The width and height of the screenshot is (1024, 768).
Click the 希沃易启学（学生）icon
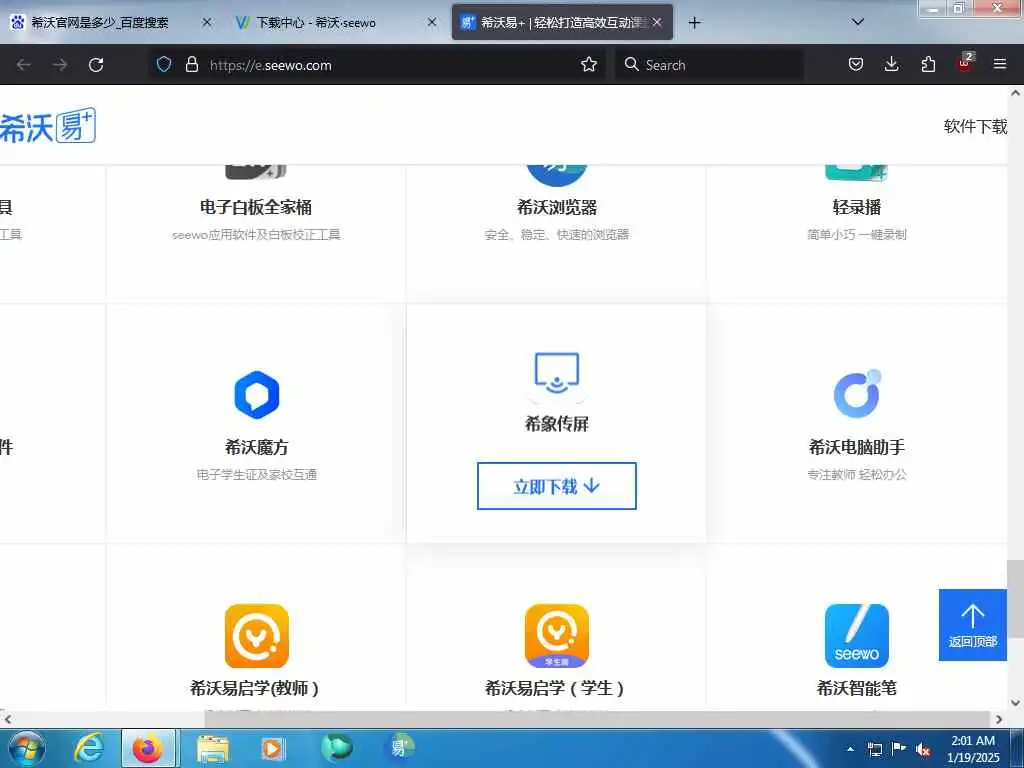click(556, 635)
